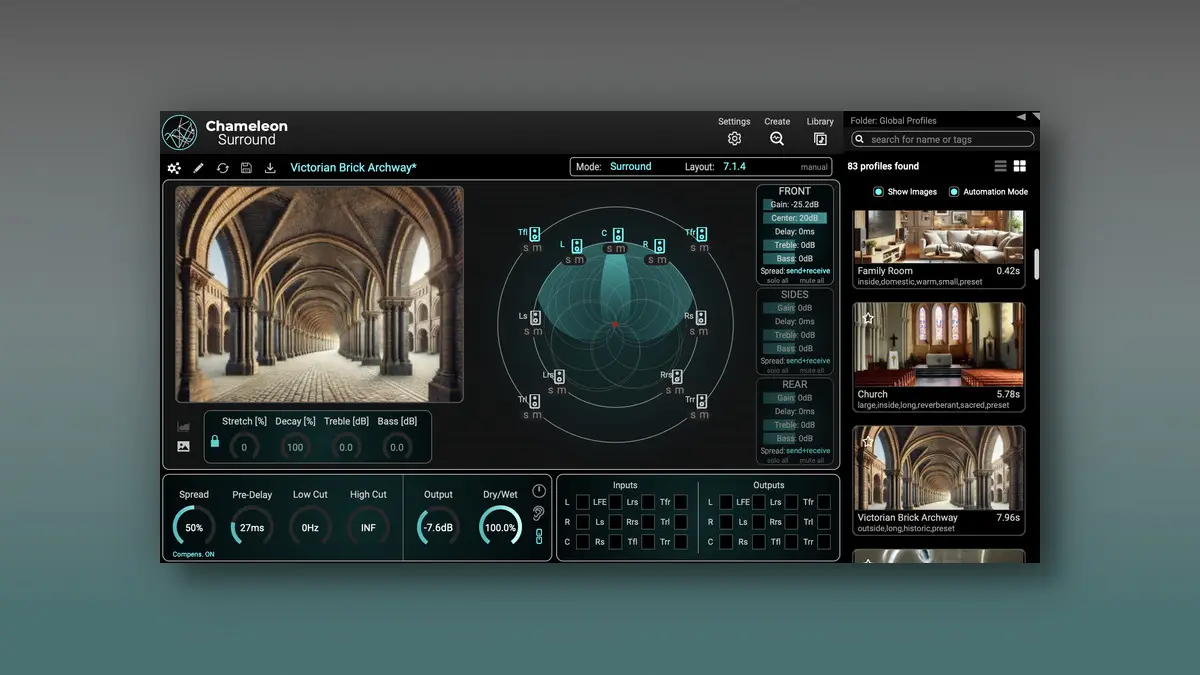Select the L speaker icon
The width and height of the screenshot is (1200, 675).
click(x=576, y=246)
